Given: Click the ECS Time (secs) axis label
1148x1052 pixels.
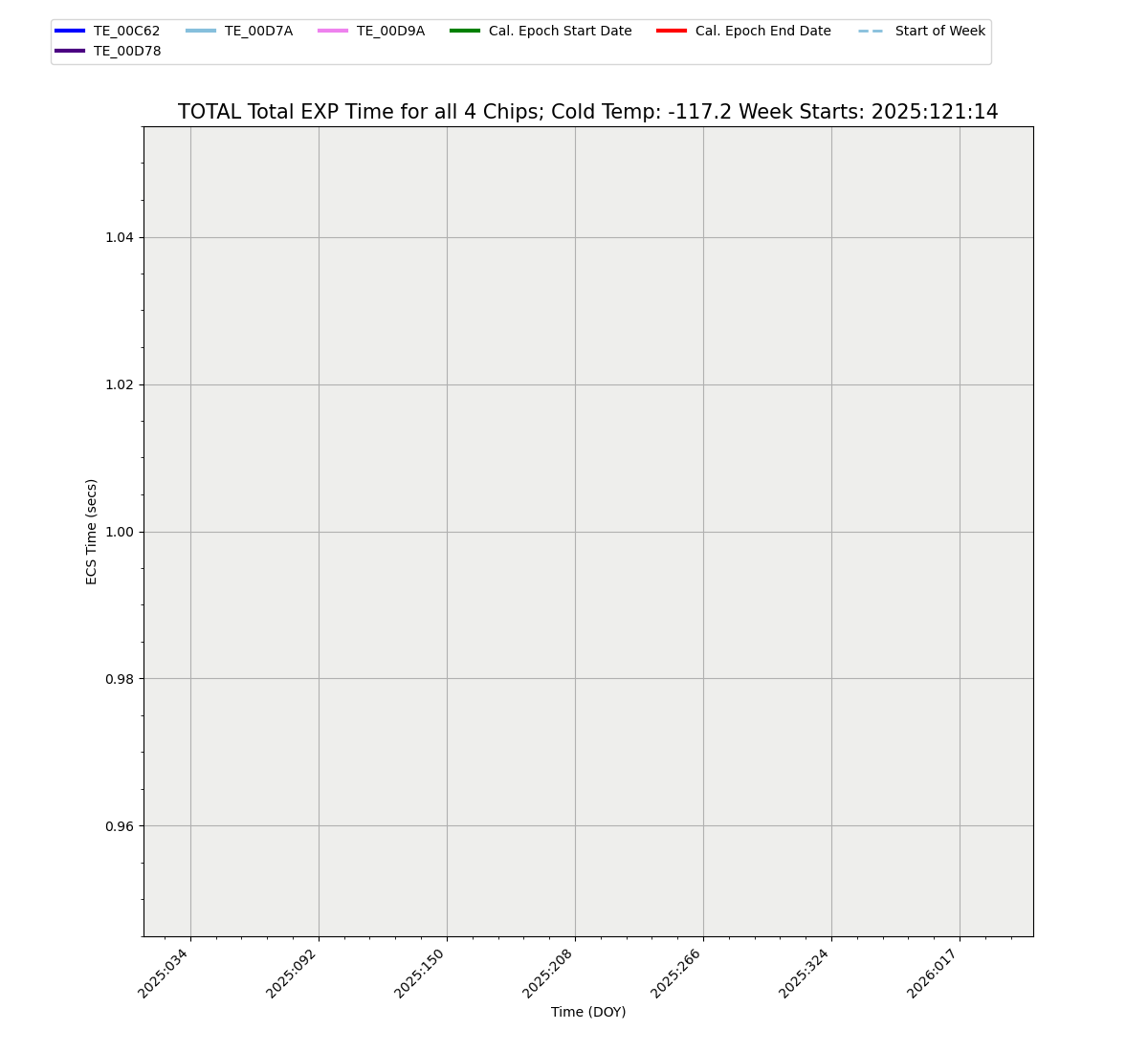Looking at the screenshot, I should tap(92, 532).
